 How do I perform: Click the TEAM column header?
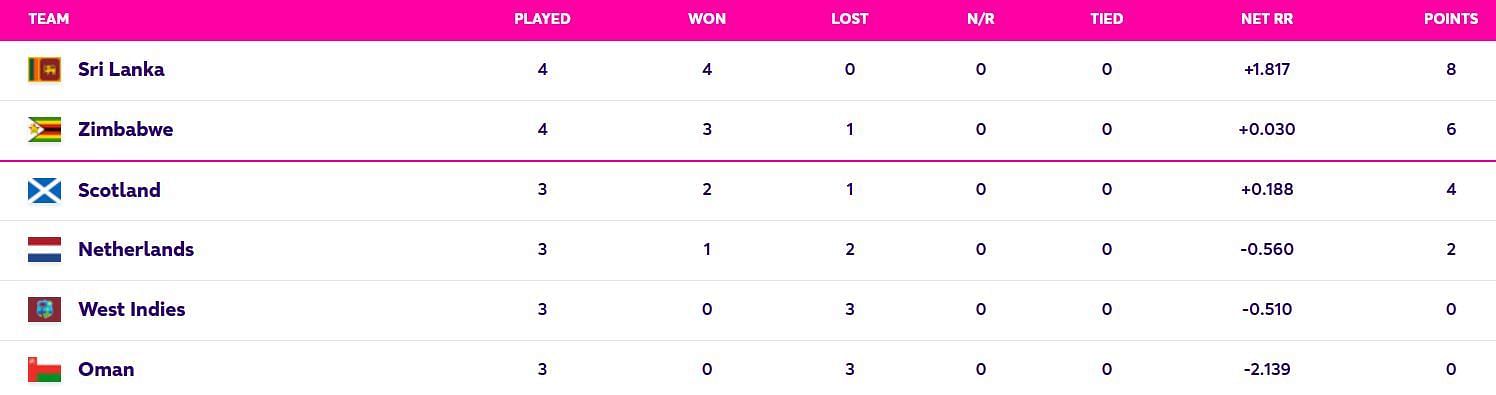click(49, 19)
